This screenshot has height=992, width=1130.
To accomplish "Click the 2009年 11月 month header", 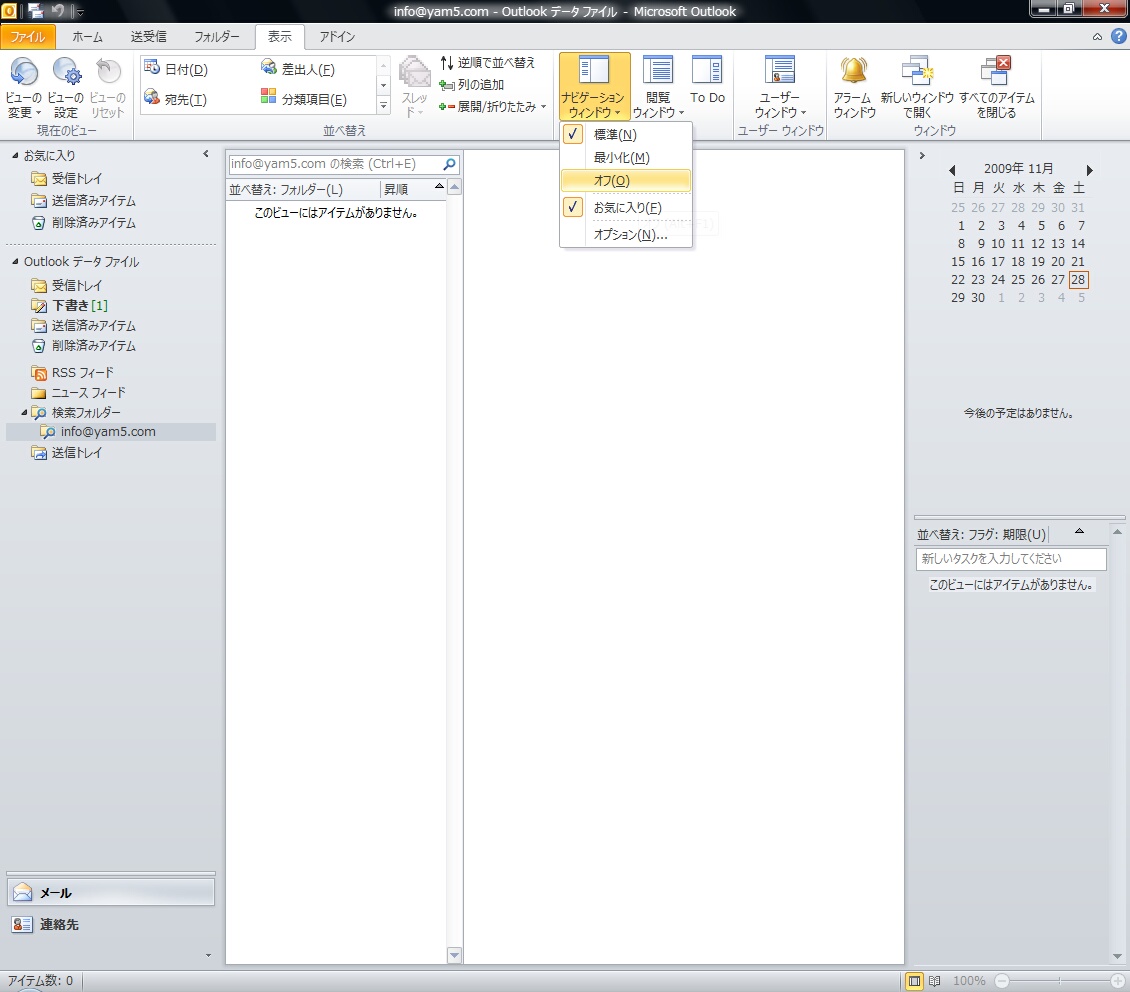I will [x=1018, y=169].
